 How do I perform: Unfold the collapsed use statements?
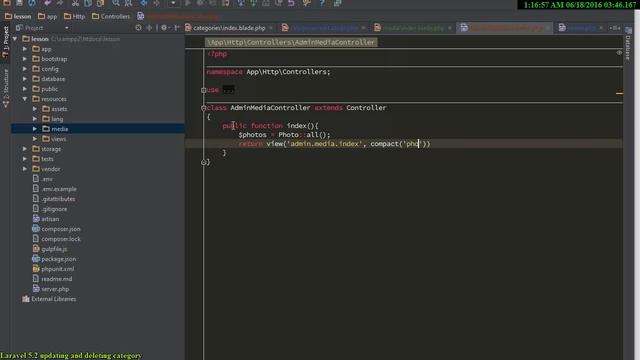[x=203, y=90]
